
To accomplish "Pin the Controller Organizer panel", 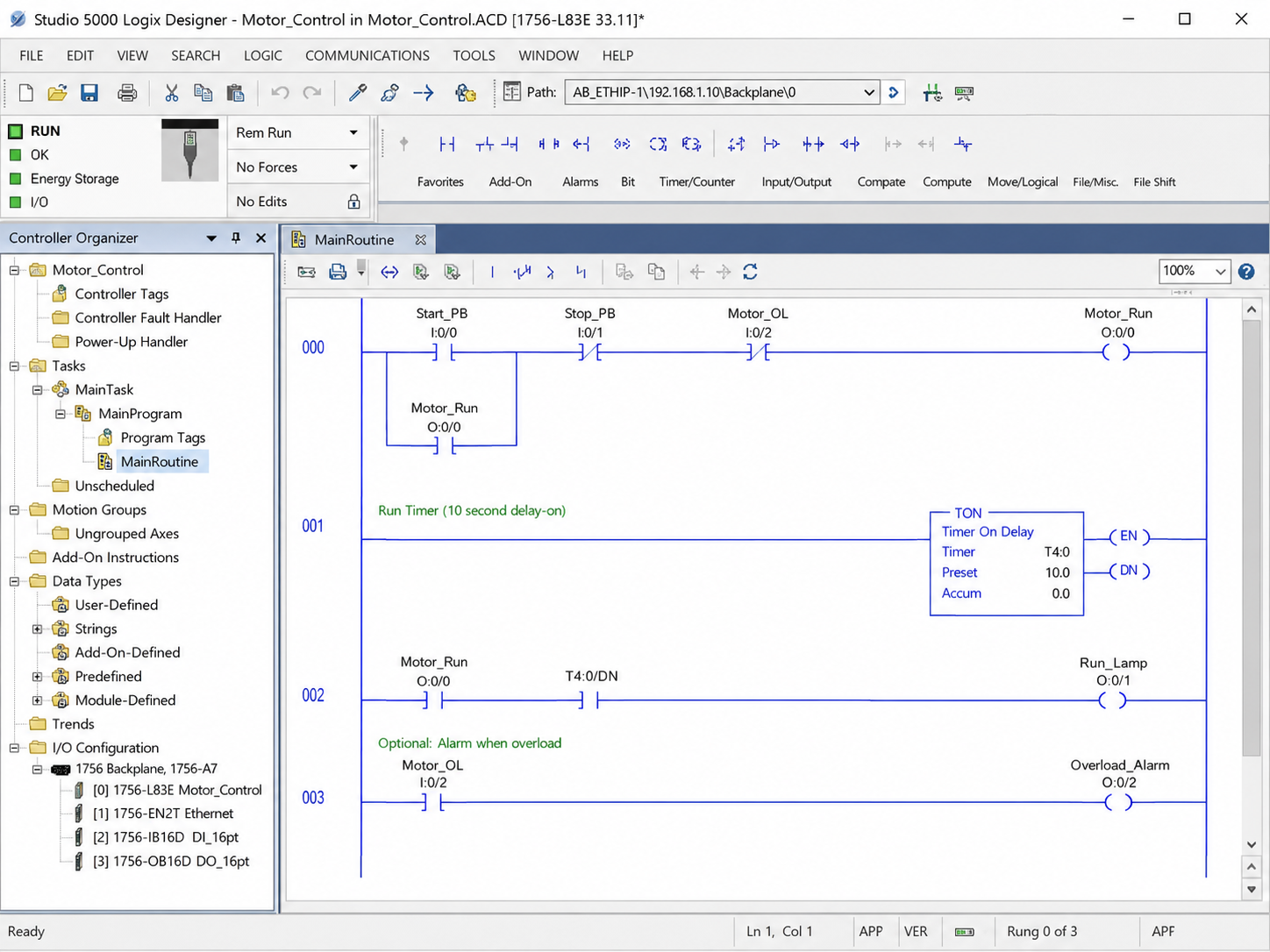I will [236, 238].
